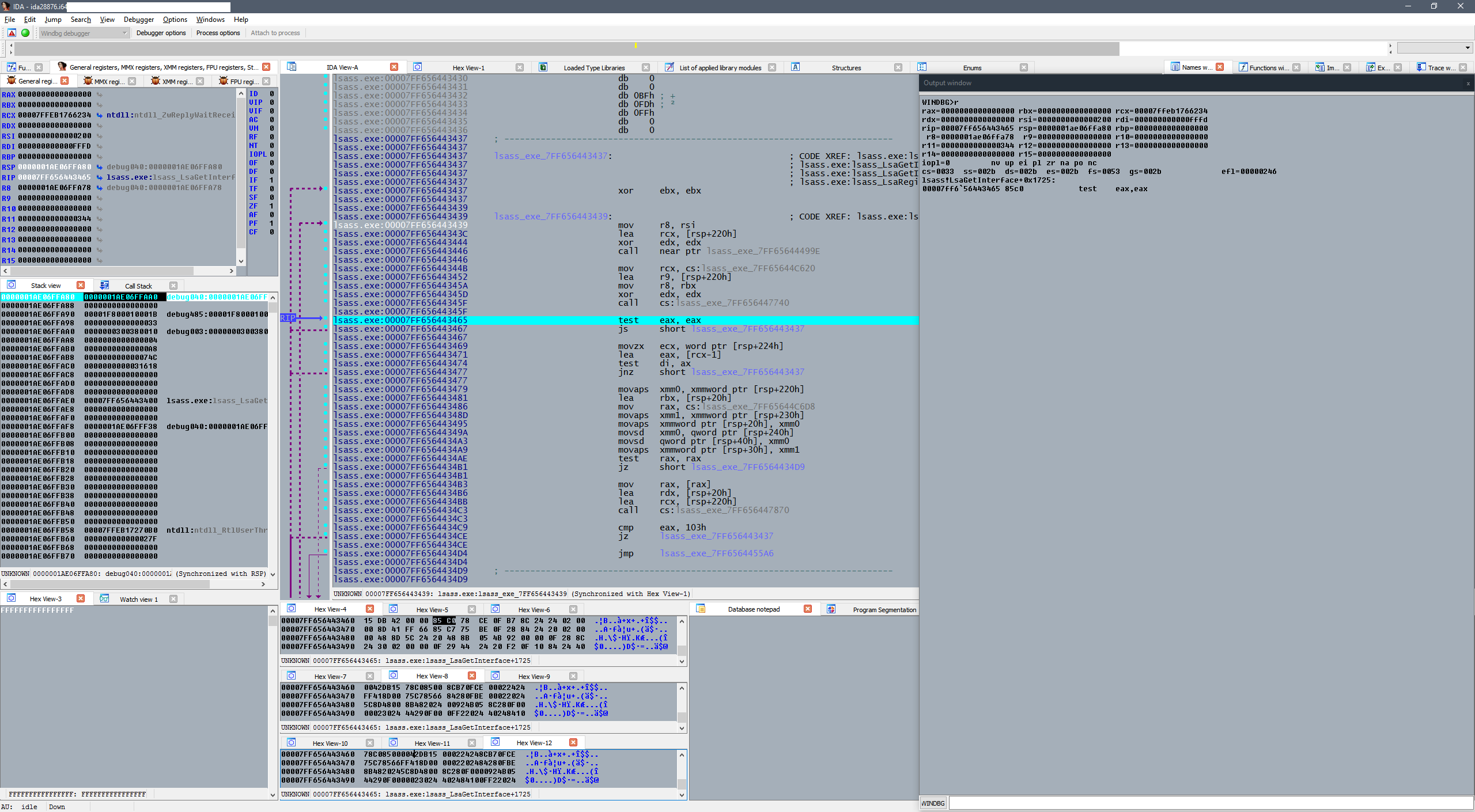This screenshot has width=1475, height=812.
Task: Expand the Stack view status bar arrow
Action: [x=273, y=574]
